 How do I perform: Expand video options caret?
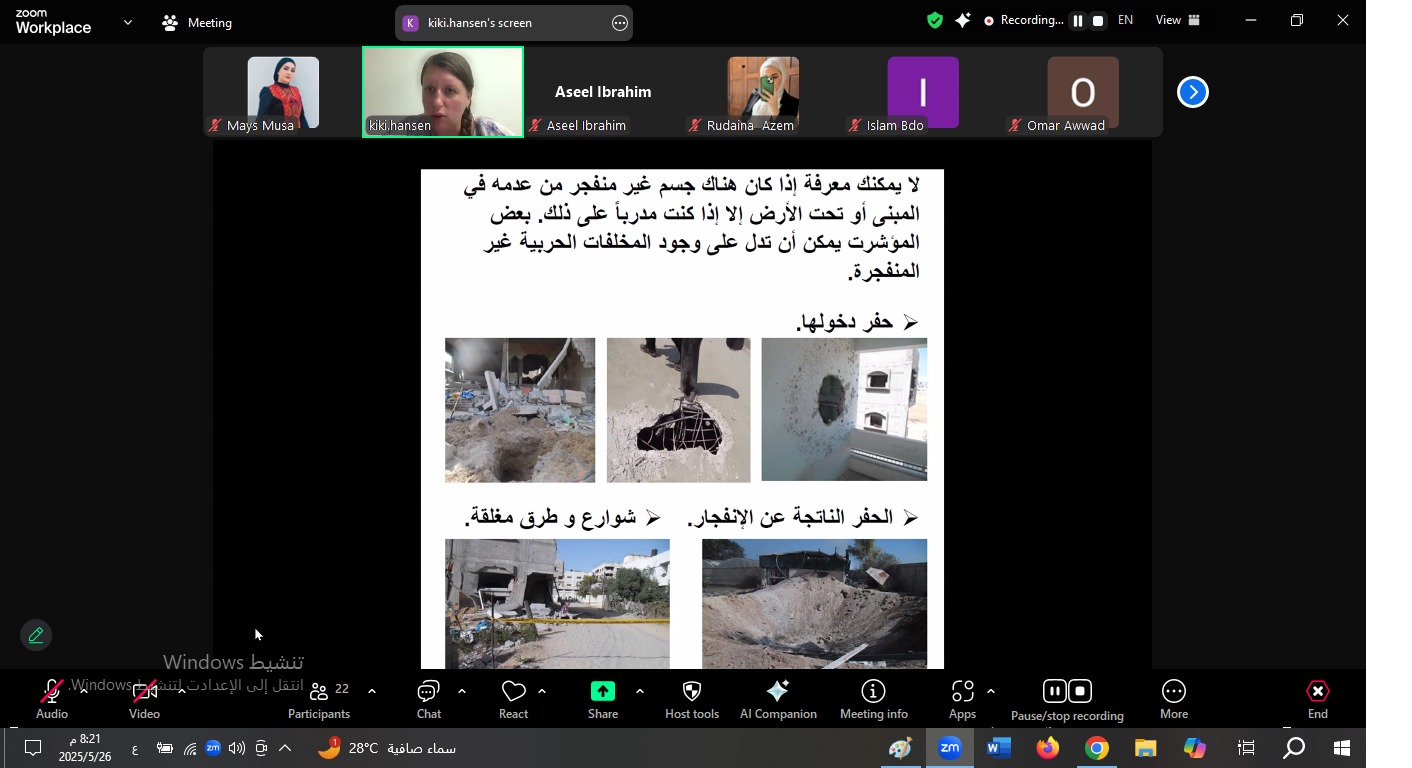[181, 691]
